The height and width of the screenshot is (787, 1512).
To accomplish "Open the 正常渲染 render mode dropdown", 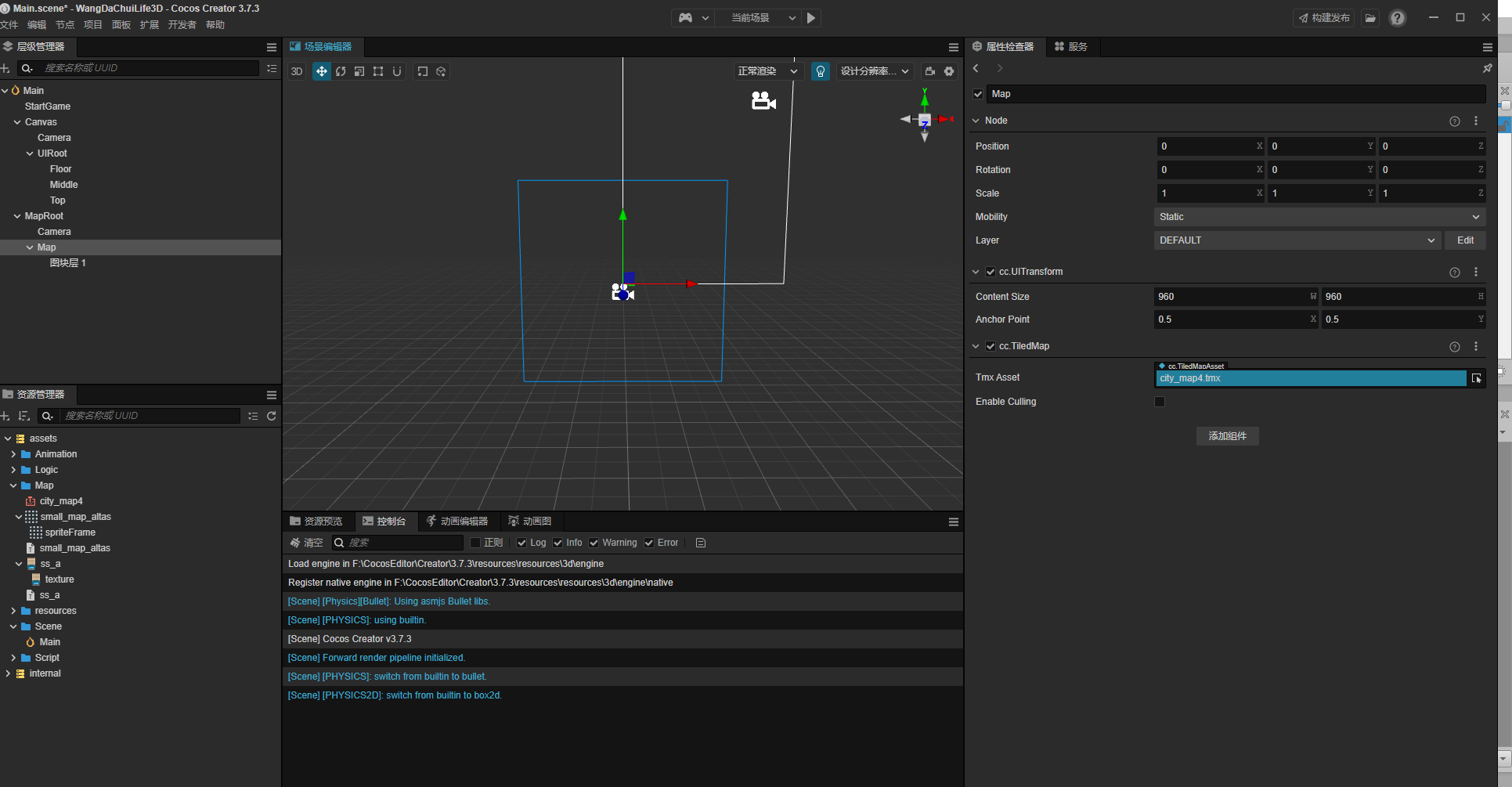I will [x=767, y=71].
